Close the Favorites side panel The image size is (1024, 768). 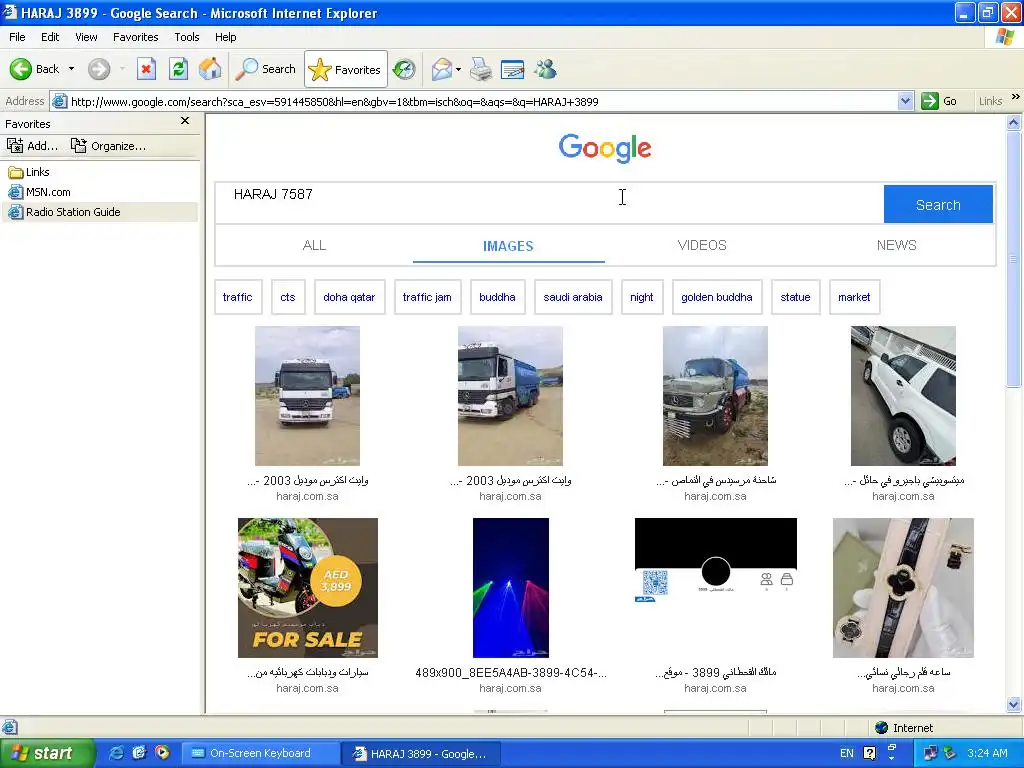click(x=185, y=121)
